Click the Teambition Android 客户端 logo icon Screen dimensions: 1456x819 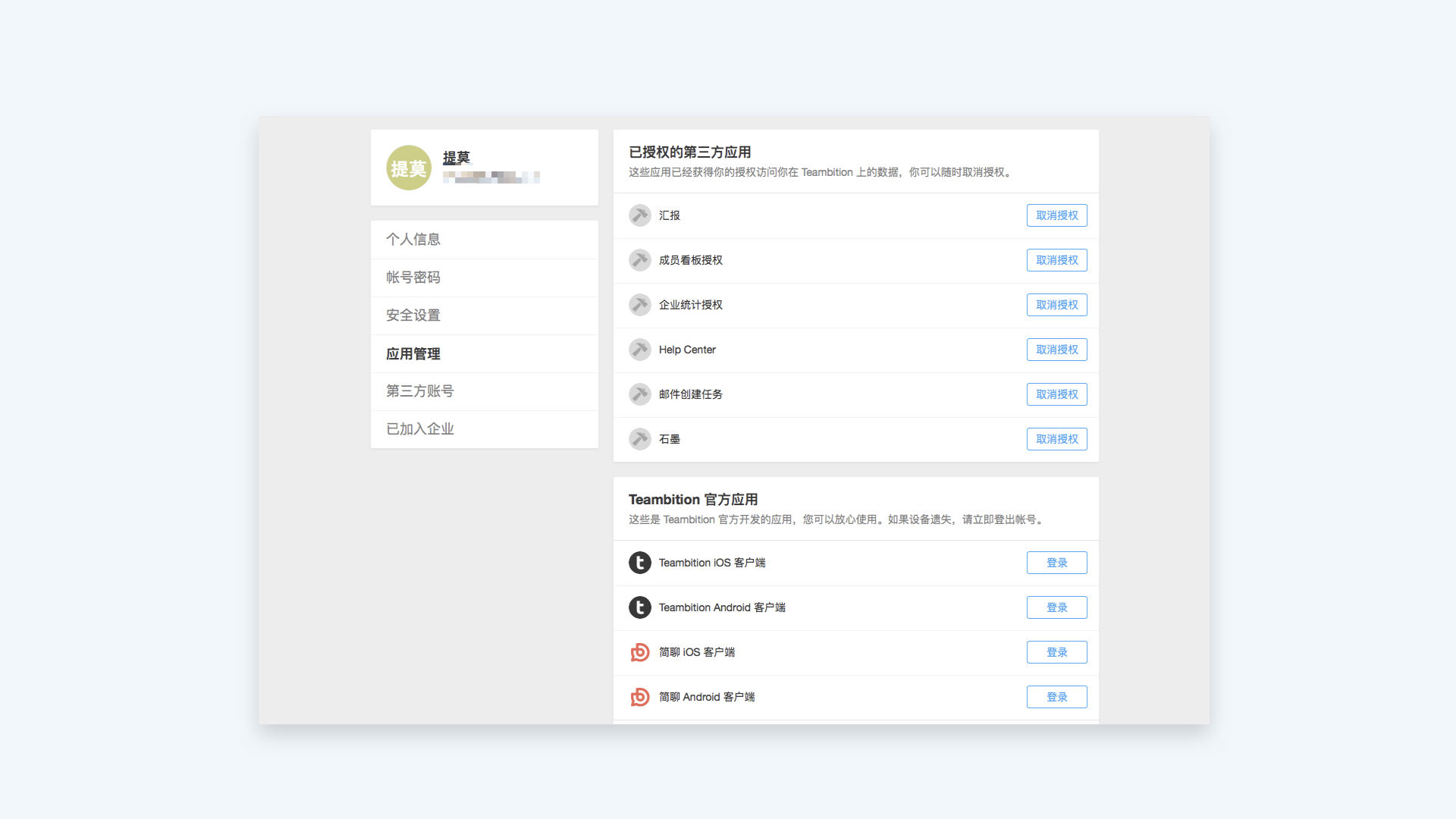point(640,607)
